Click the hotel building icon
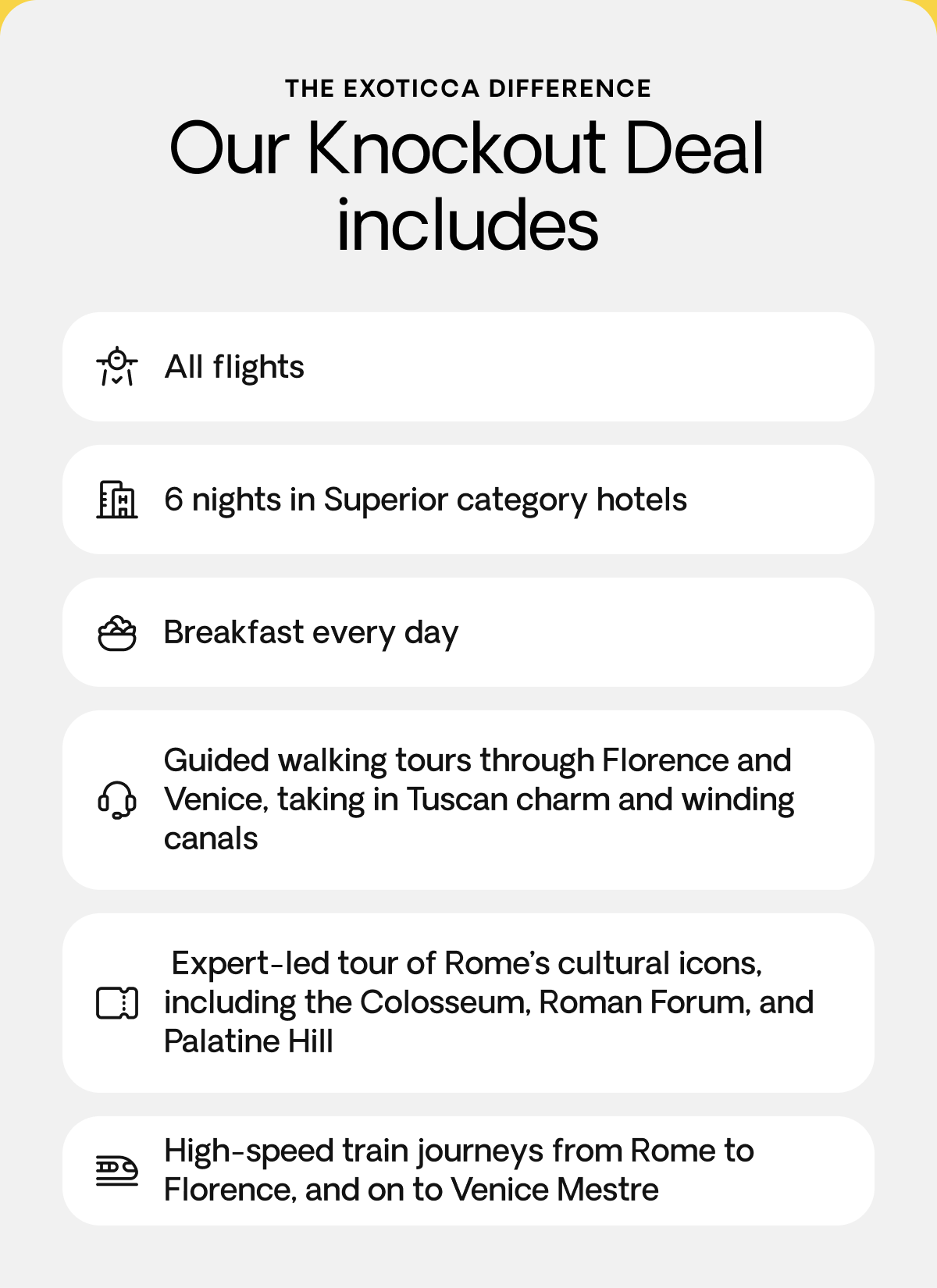The height and width of the screenshot is (1288, 937). click(x=117, y=500)
